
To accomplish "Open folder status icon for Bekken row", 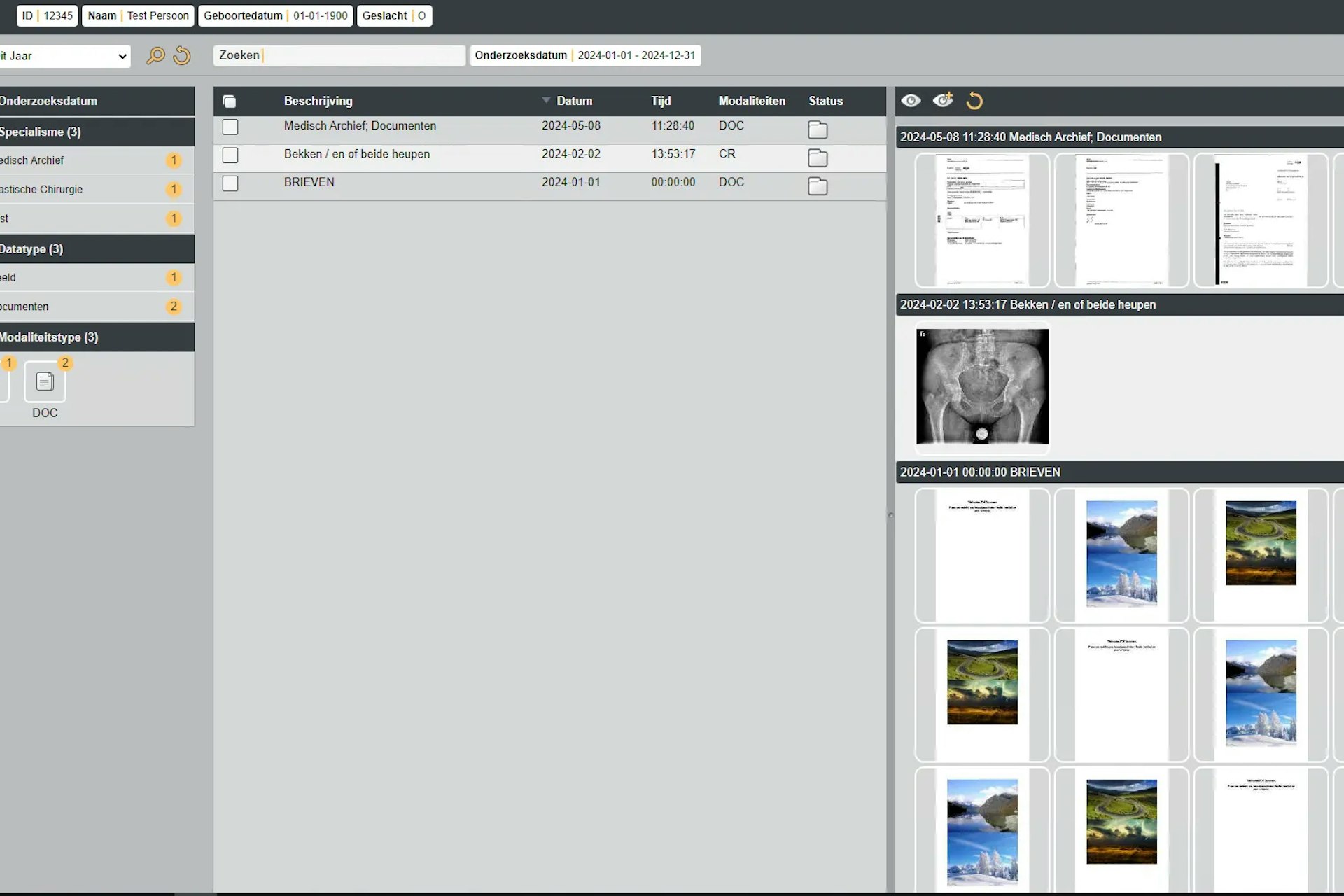I will 818,157.
